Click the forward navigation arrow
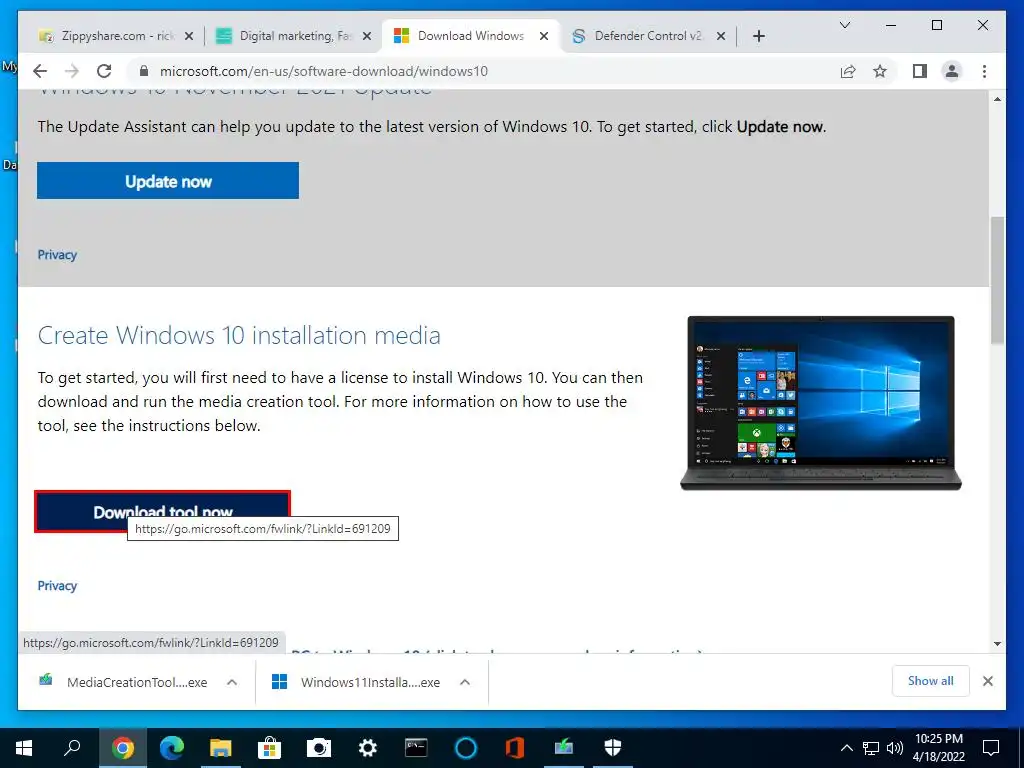 [72, 71]
